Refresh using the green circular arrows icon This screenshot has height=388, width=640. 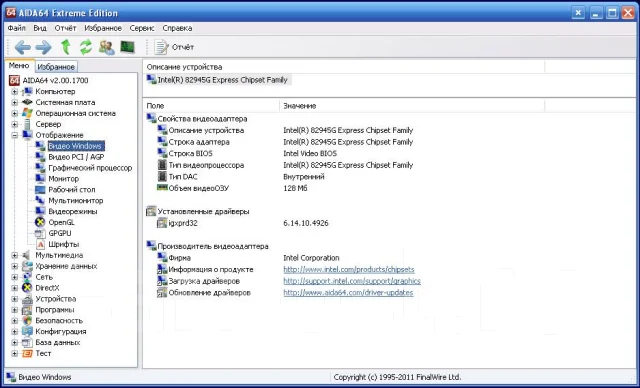pyautogui.click(x=86, y=47)
